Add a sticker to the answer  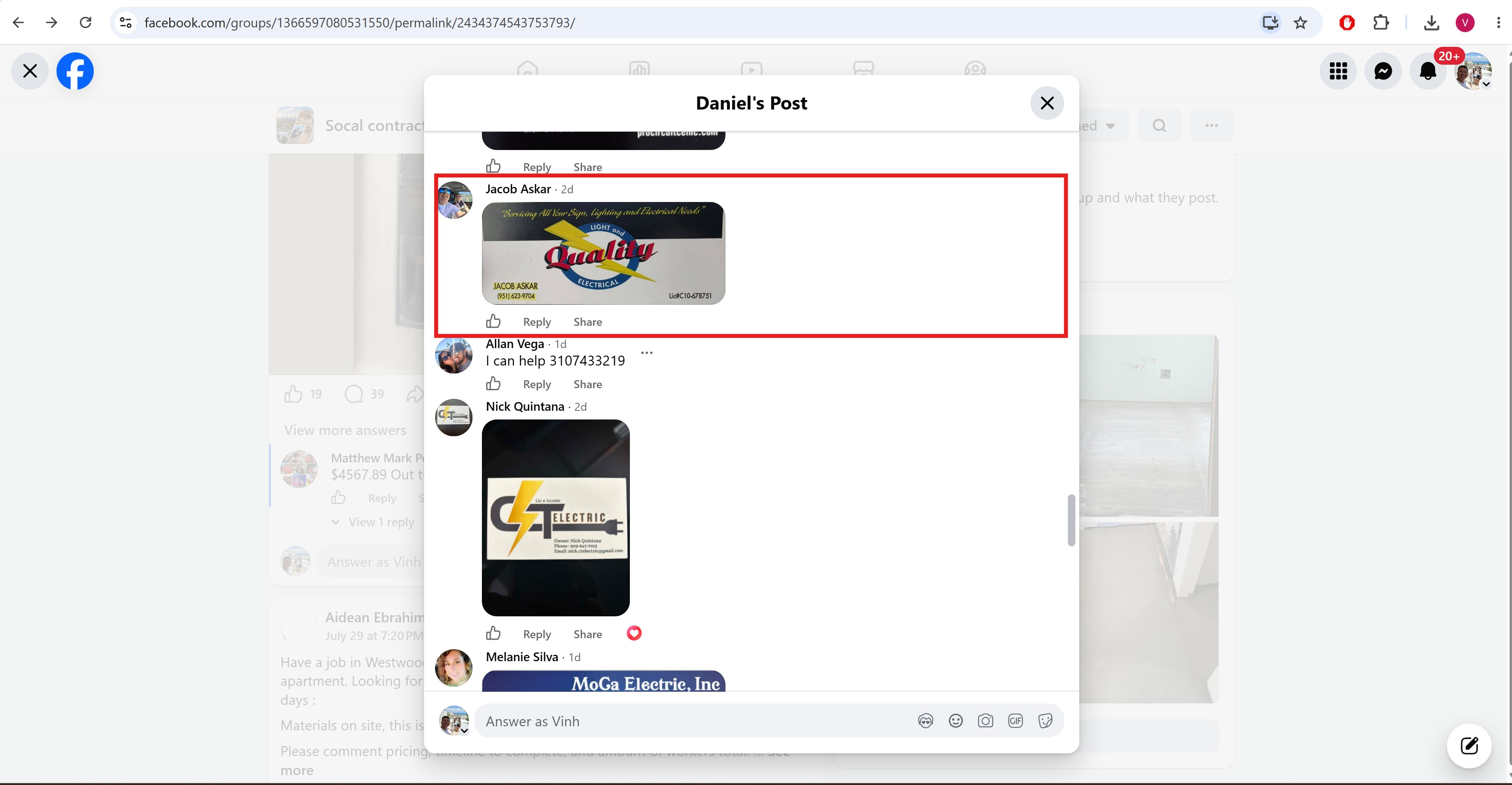[1046, 720]
